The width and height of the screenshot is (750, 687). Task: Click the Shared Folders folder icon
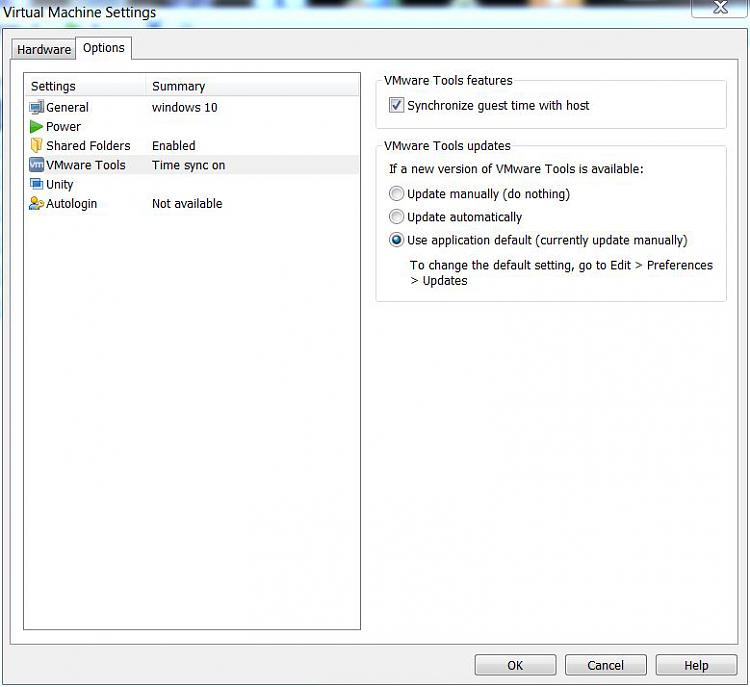[36, 145]
